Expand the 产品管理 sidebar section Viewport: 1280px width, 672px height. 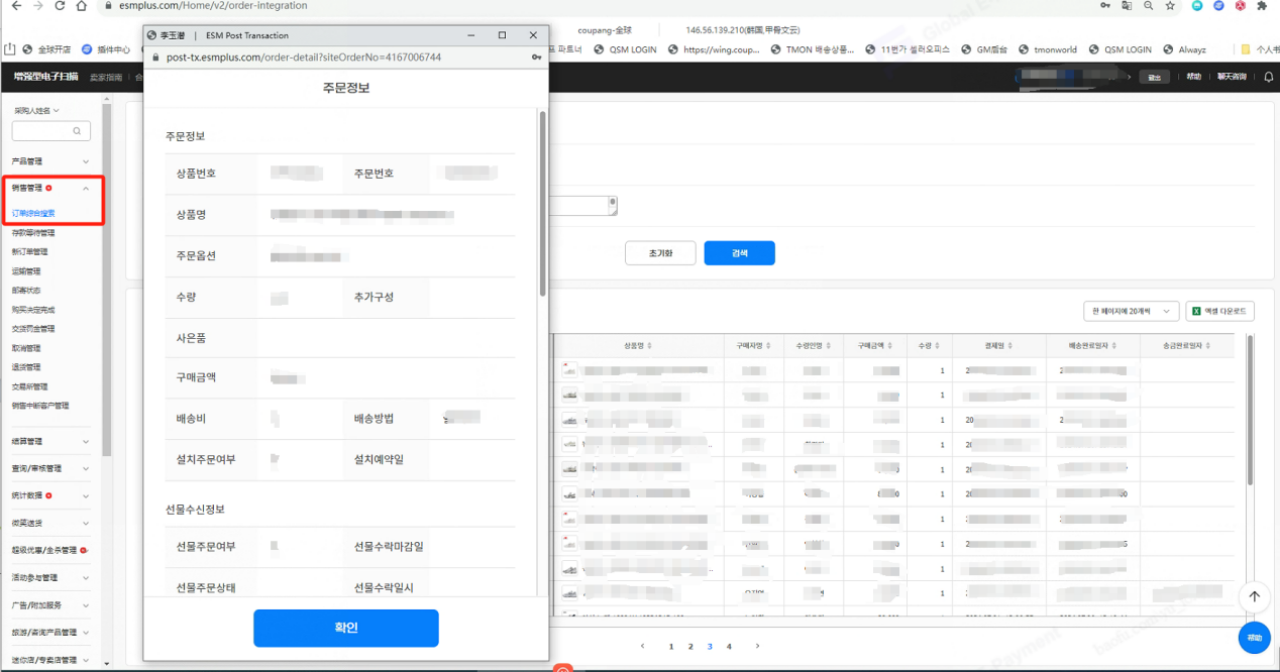[x=86, y=161]
